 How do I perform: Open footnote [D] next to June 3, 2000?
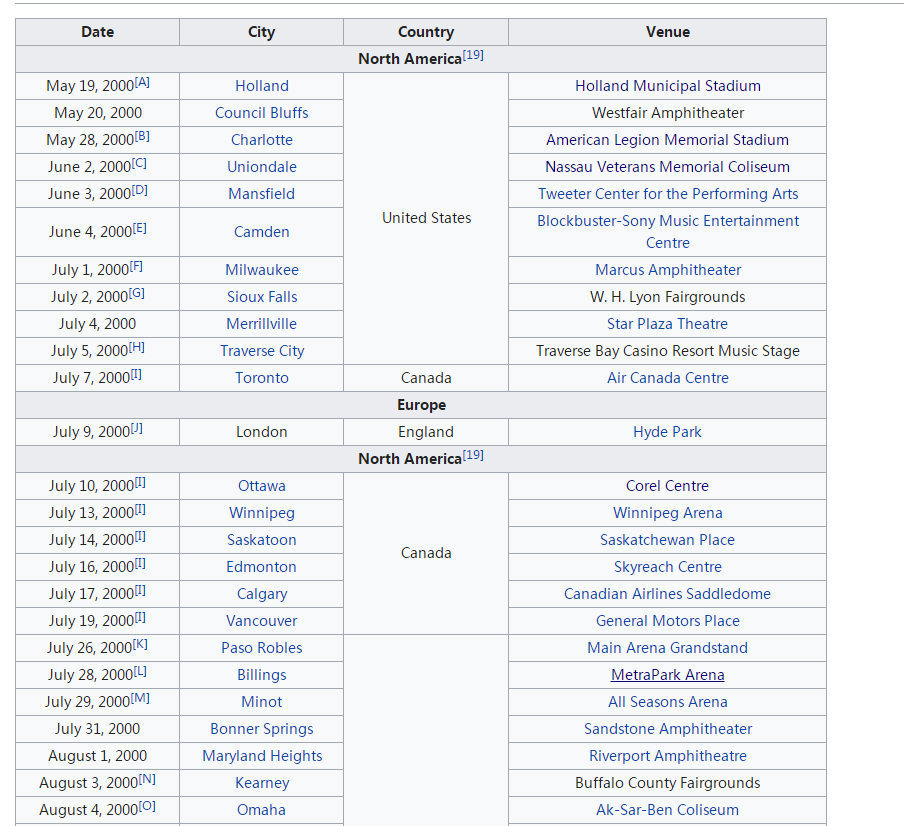click(x=140, y=191)
